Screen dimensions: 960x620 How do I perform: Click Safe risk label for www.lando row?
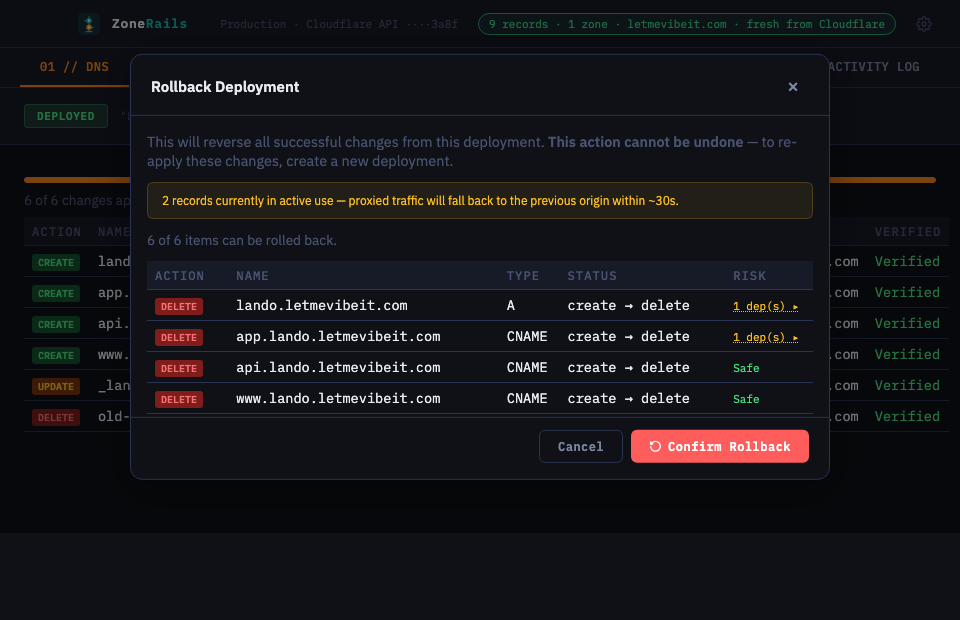[746, 399]
